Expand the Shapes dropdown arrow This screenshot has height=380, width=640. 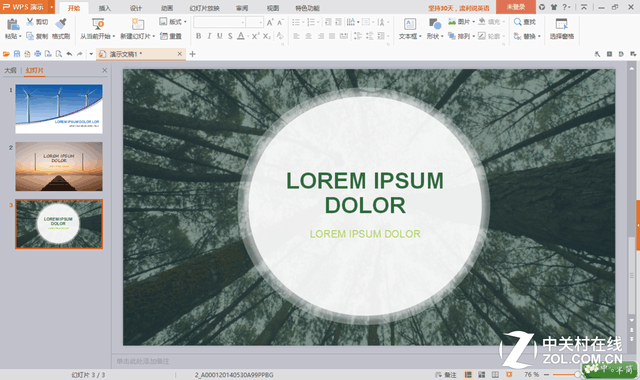click(x=442, y=36)
